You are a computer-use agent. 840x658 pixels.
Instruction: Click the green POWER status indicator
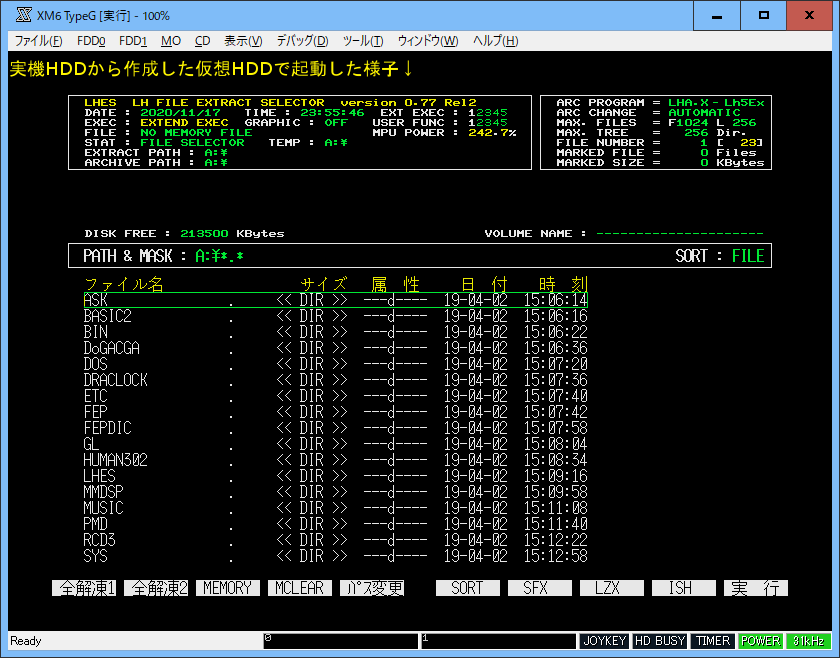(760, 641)
